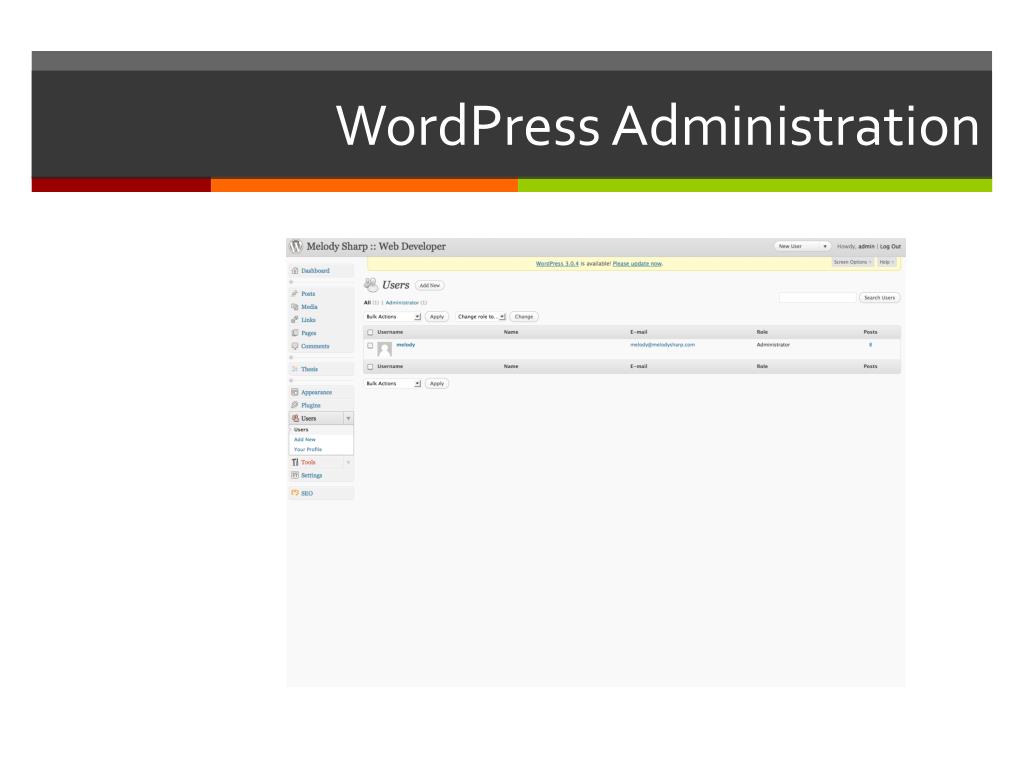Expand the Help tab
This screenshot has height=768, width=1024.
click(886, 262)
